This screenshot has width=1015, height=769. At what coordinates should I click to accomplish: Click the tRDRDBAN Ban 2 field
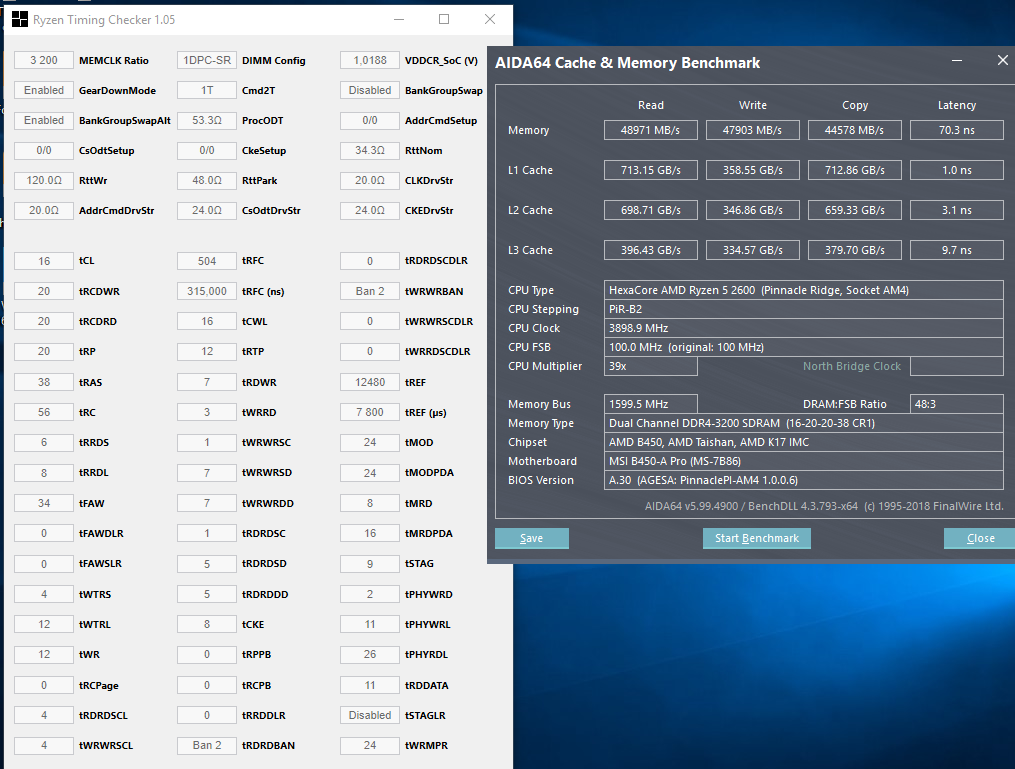click(207, 745)
